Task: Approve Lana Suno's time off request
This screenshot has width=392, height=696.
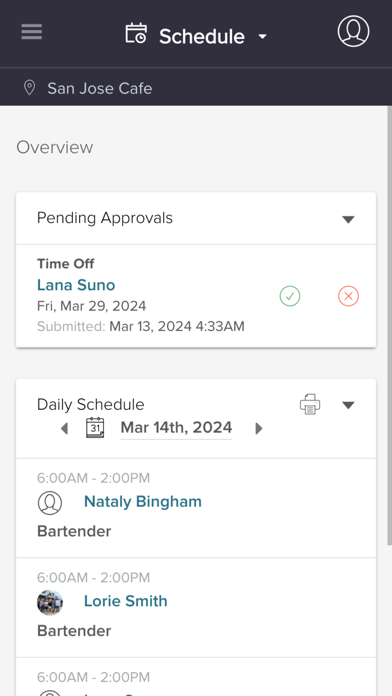Action: pyautogui.click(x=290, y=296)
